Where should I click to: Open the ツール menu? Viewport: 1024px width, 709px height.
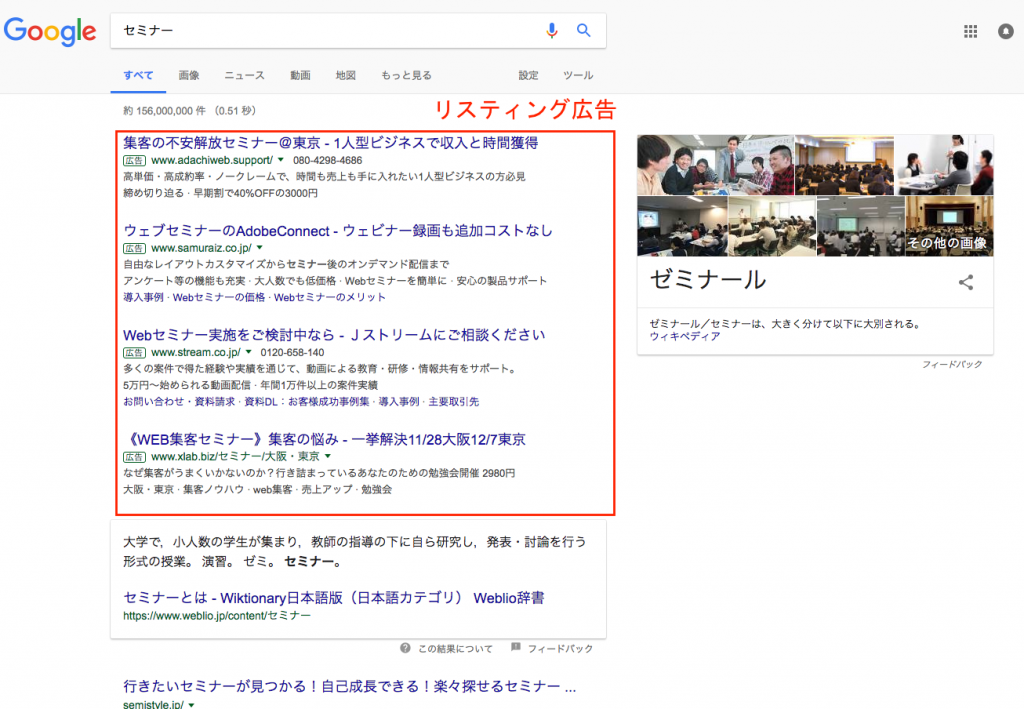578,75
